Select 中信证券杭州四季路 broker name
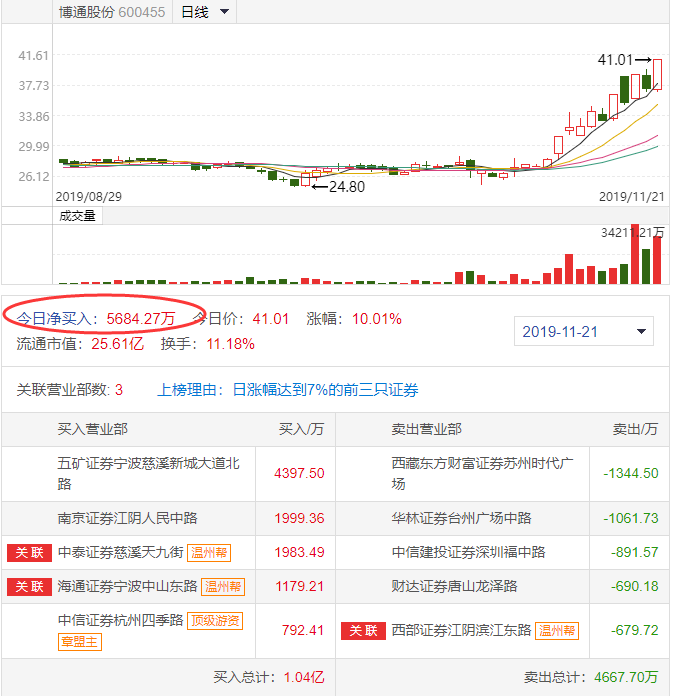The width and height of the screenshot is (679, 696). tap(120, 620)
